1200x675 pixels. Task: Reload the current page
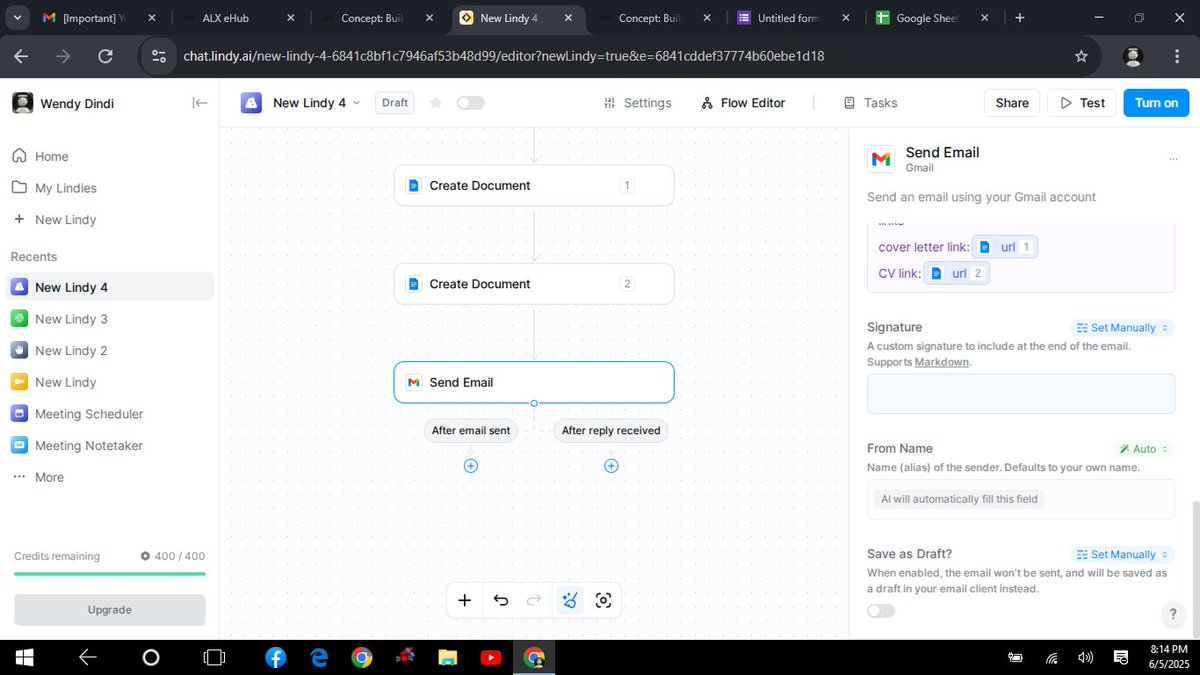[105, 57]
